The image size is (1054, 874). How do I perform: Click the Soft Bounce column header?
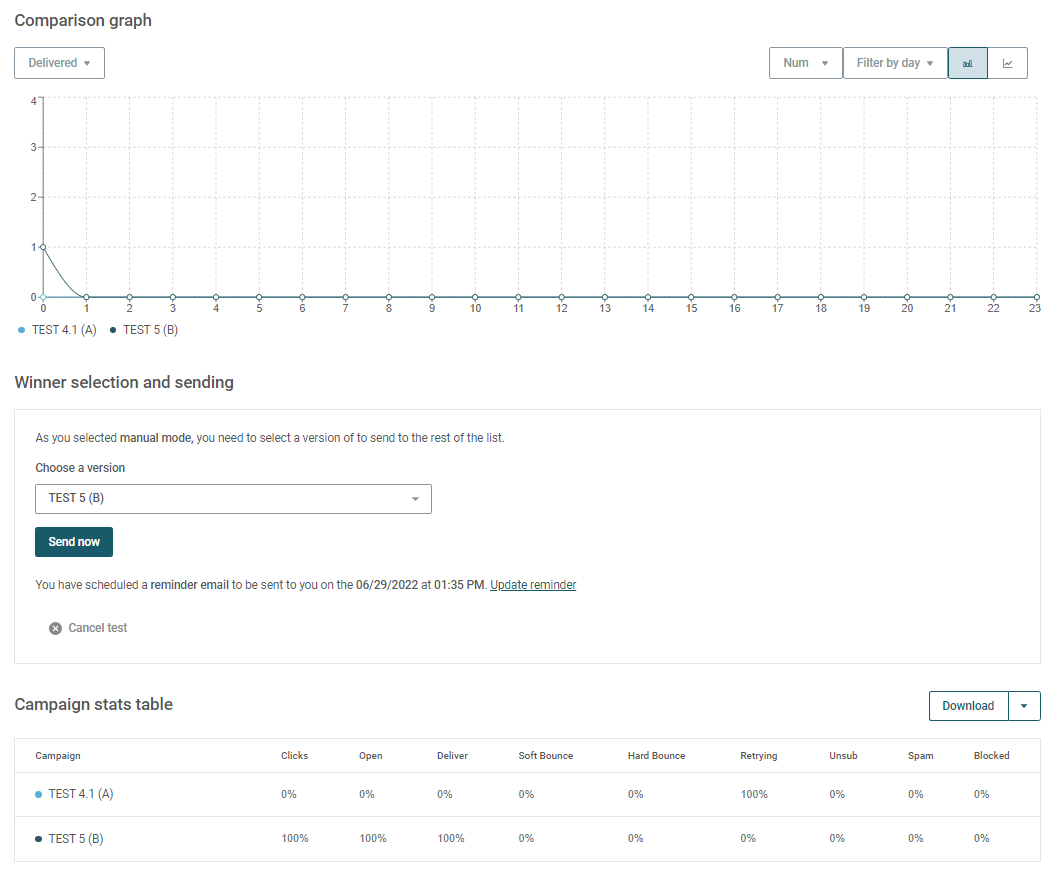[546, 756]
